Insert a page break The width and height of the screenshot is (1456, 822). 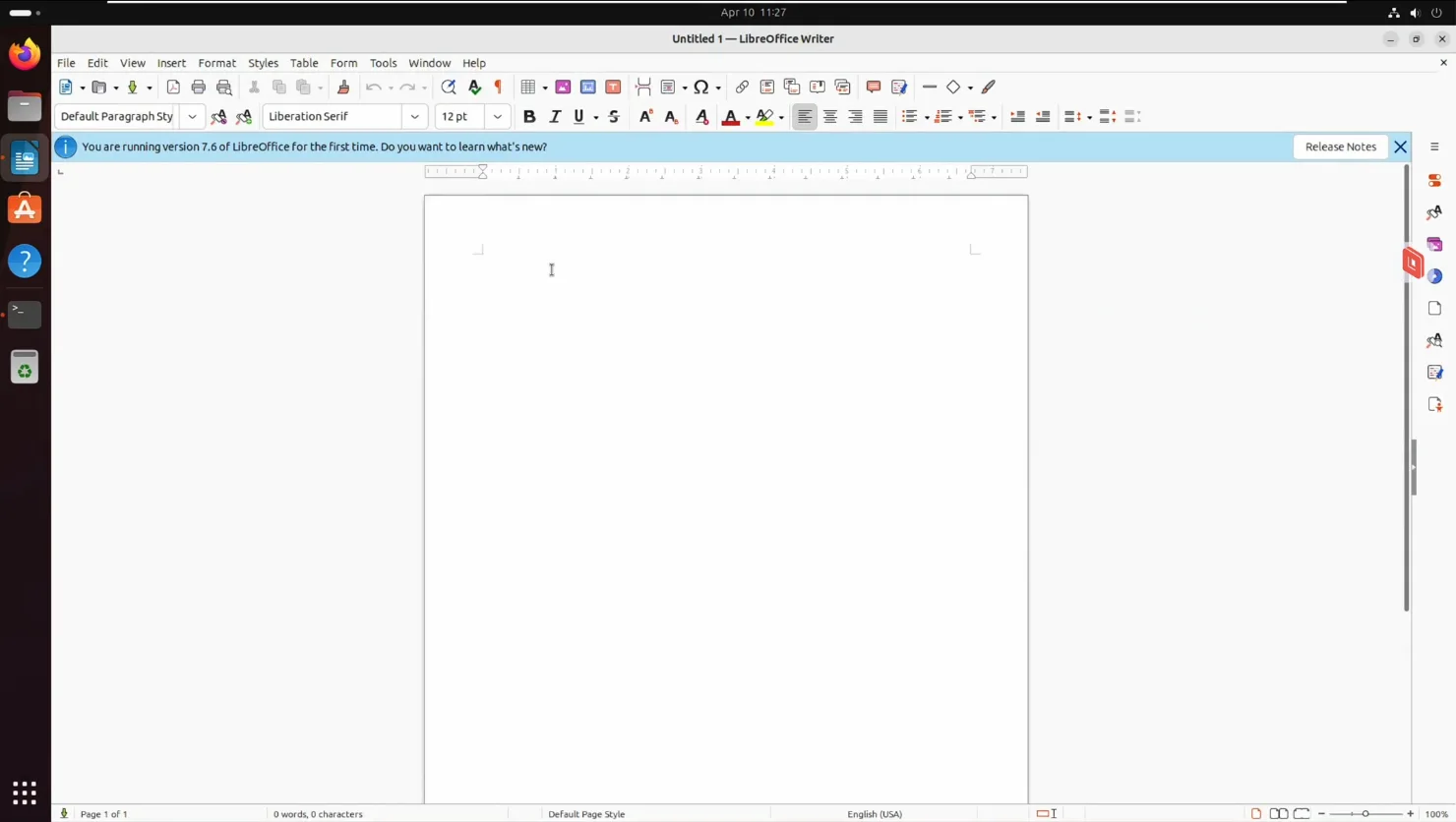pos(643,88)
